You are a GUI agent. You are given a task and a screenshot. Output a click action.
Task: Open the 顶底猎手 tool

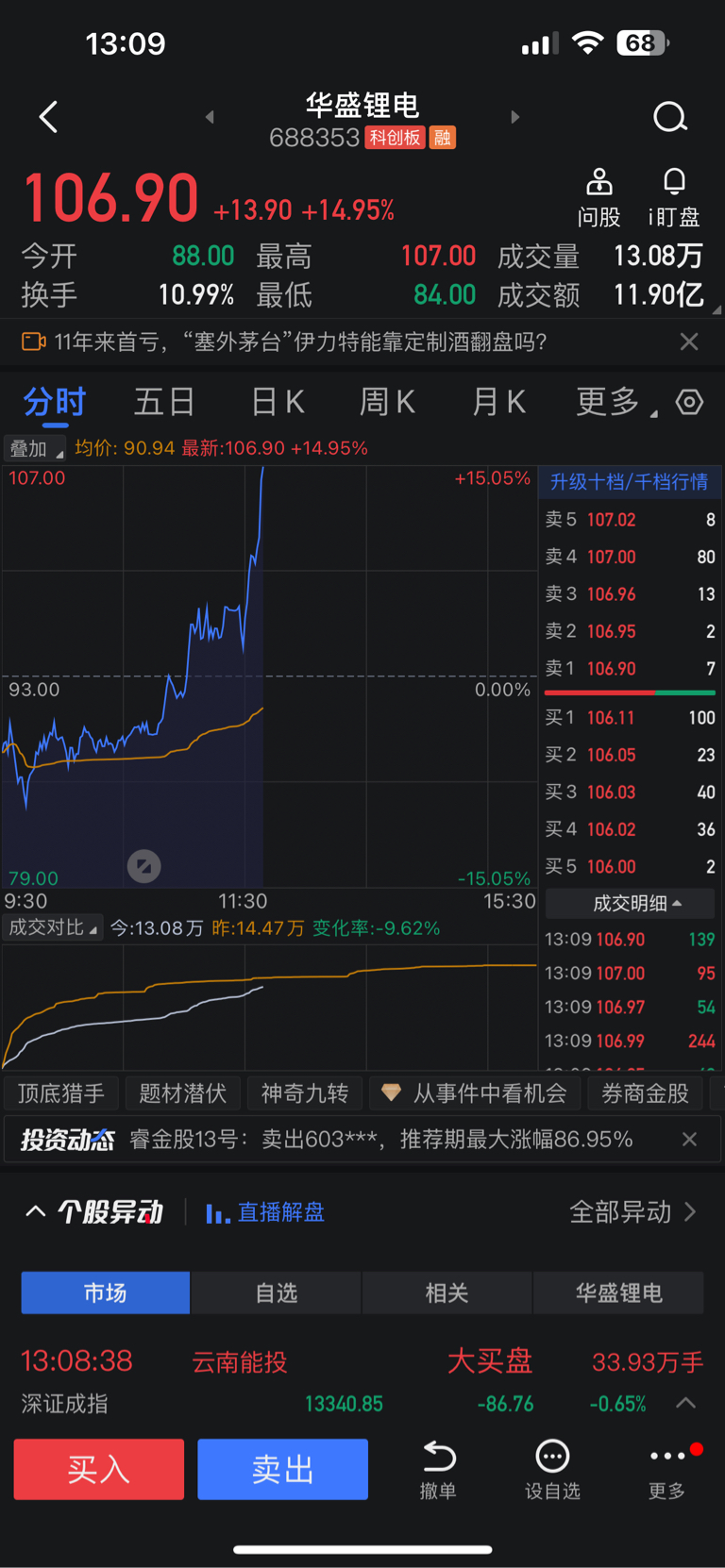(x=61, y=1093)
